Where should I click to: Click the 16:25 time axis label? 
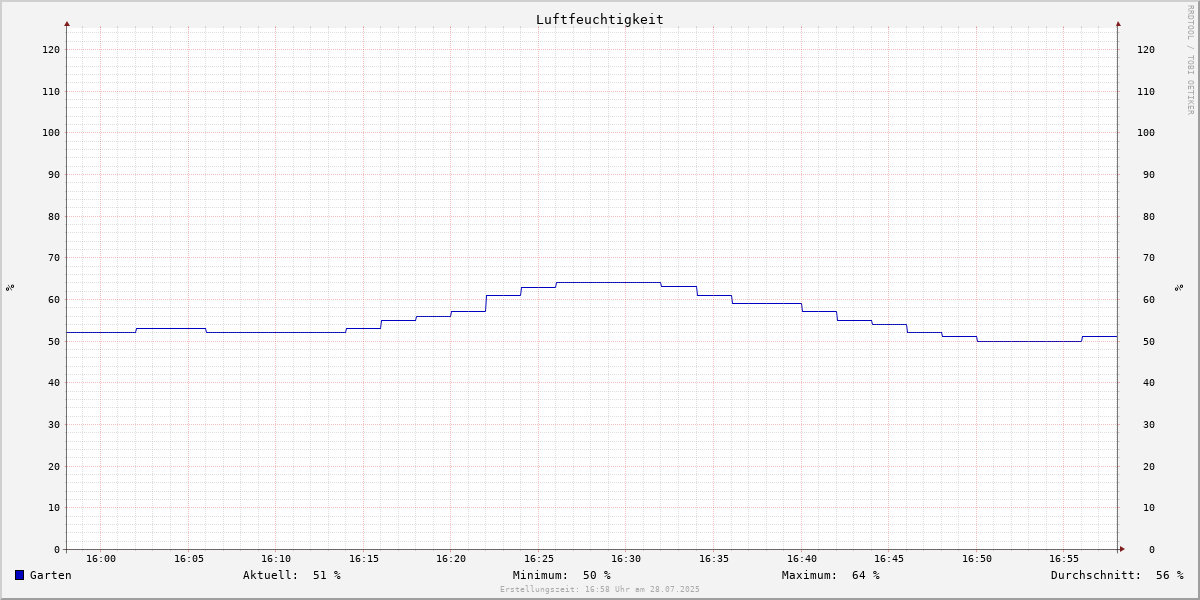click(x=539, y=558)
